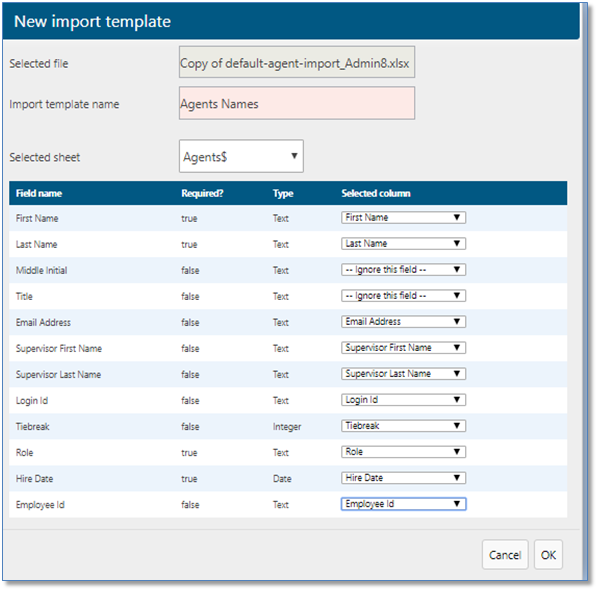Click the Integer type in Tiebreak row

(x=287, y=427)
